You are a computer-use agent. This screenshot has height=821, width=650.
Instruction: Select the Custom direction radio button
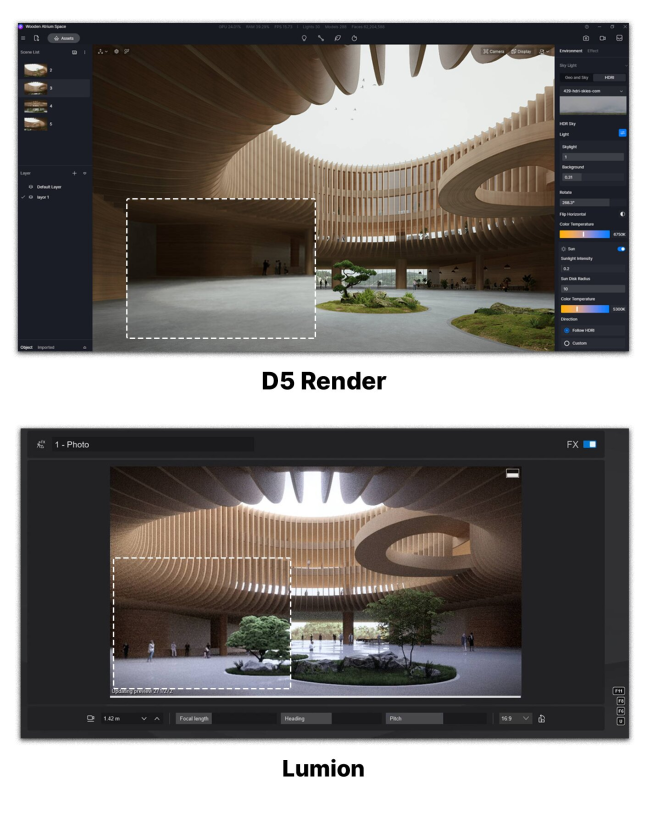[566, 343]
